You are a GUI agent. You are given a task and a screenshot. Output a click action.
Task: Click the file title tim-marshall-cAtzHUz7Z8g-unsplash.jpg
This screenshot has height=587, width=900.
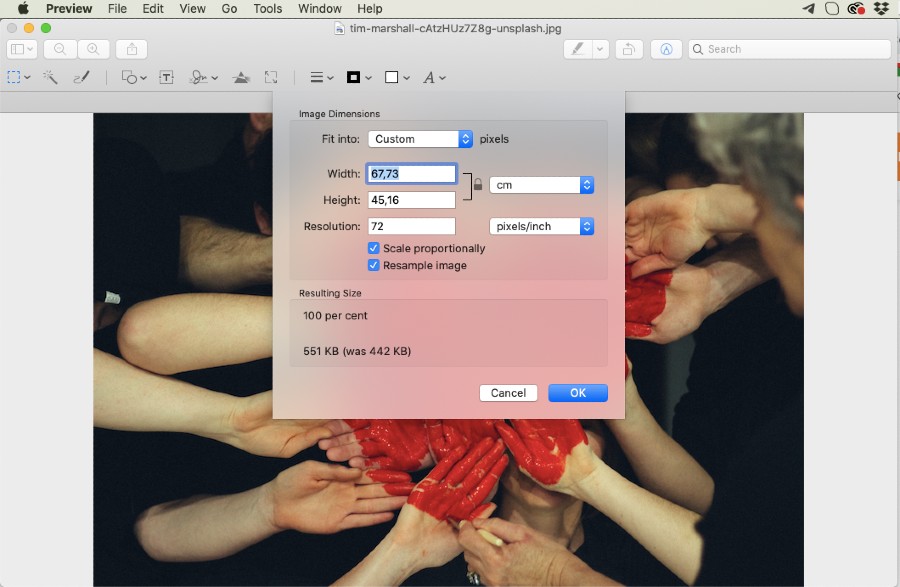pyautogui.click(x=456, y=28)
